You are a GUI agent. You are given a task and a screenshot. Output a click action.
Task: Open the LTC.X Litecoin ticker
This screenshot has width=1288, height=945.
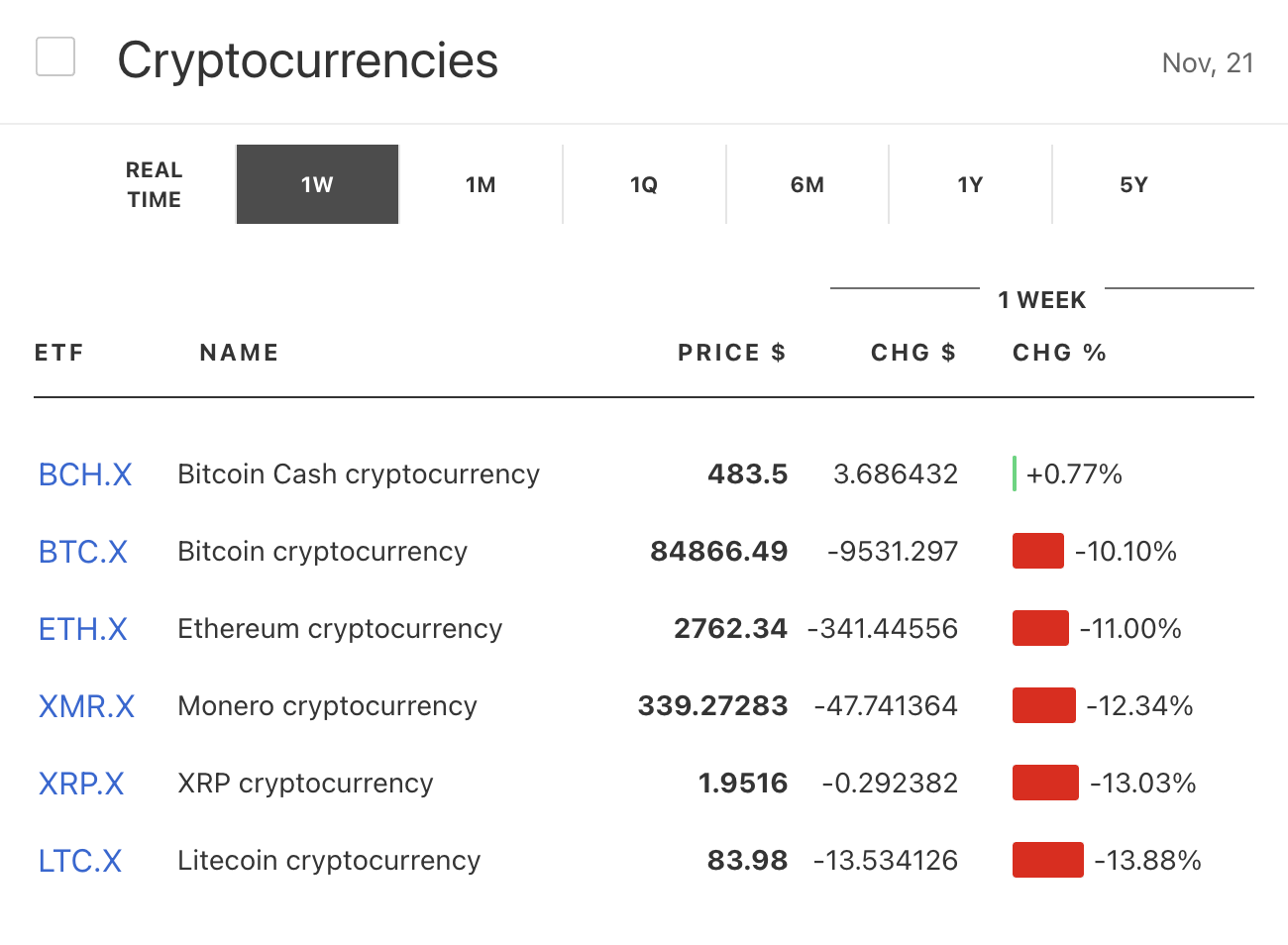click(80, 861)
